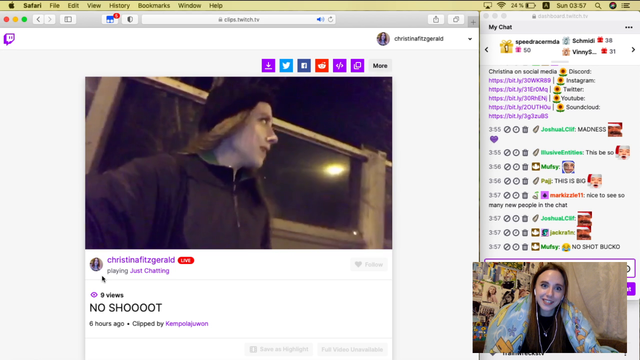The image size is (640, 360).
Task: Show next leaderboard with right chevron
Action: [x=633, y=49]
